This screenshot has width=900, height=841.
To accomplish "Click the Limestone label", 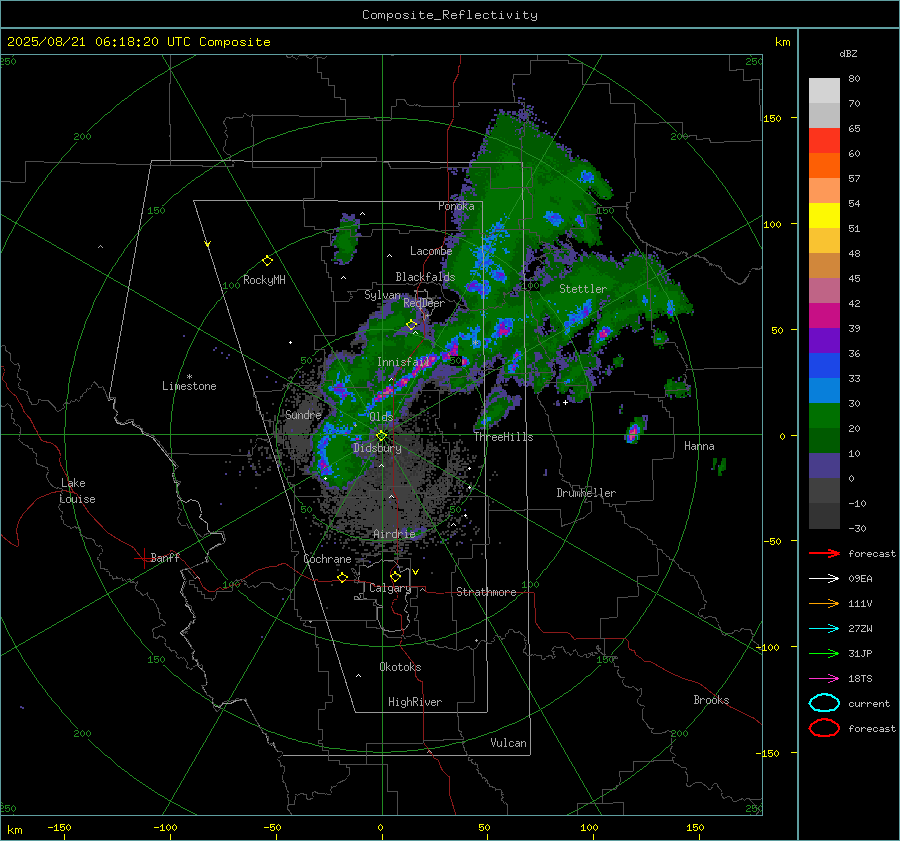I will point(189,386).
